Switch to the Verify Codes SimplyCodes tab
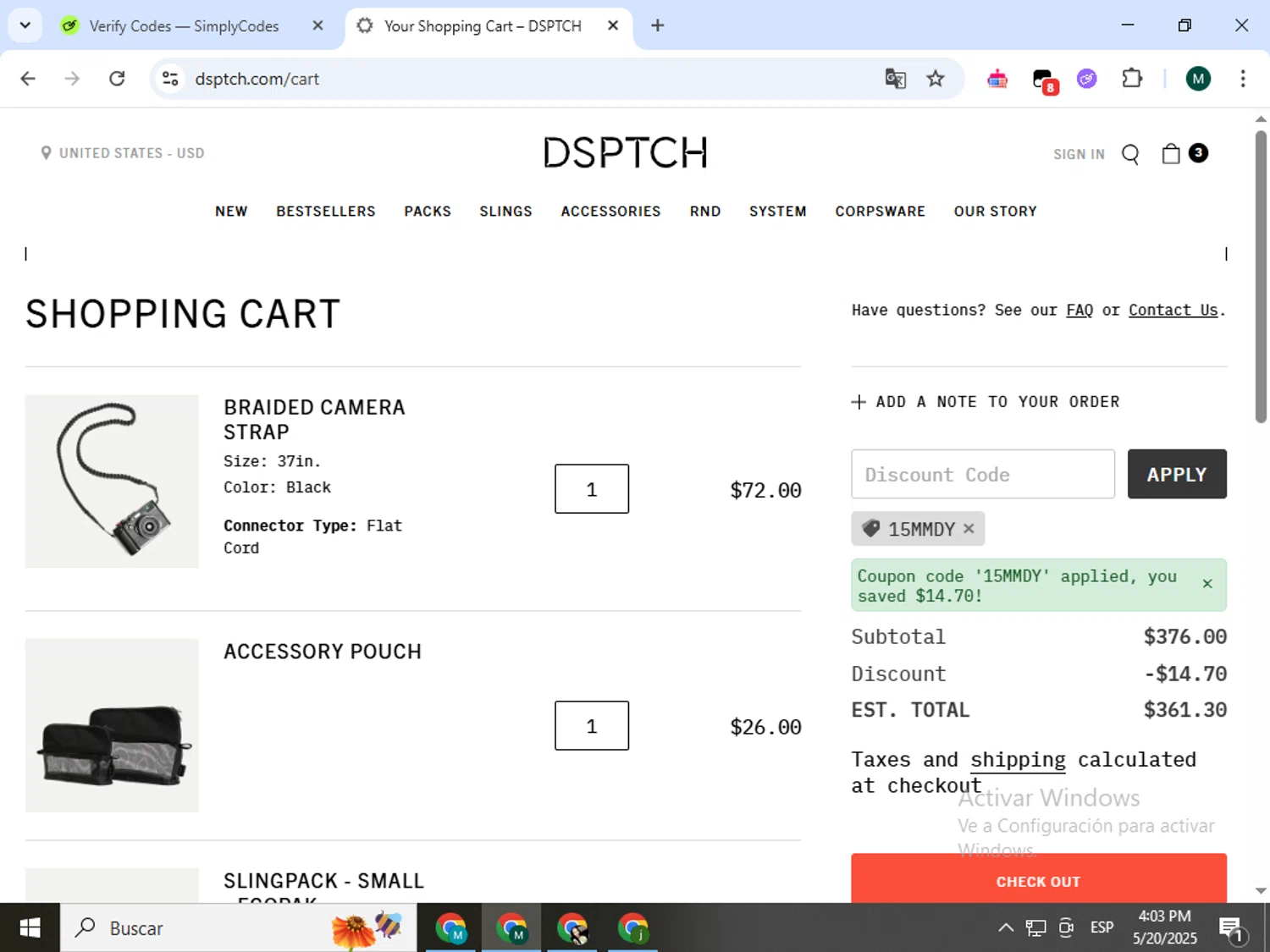This screenshot has width=1270, height=952. click(x=184, y=25)
